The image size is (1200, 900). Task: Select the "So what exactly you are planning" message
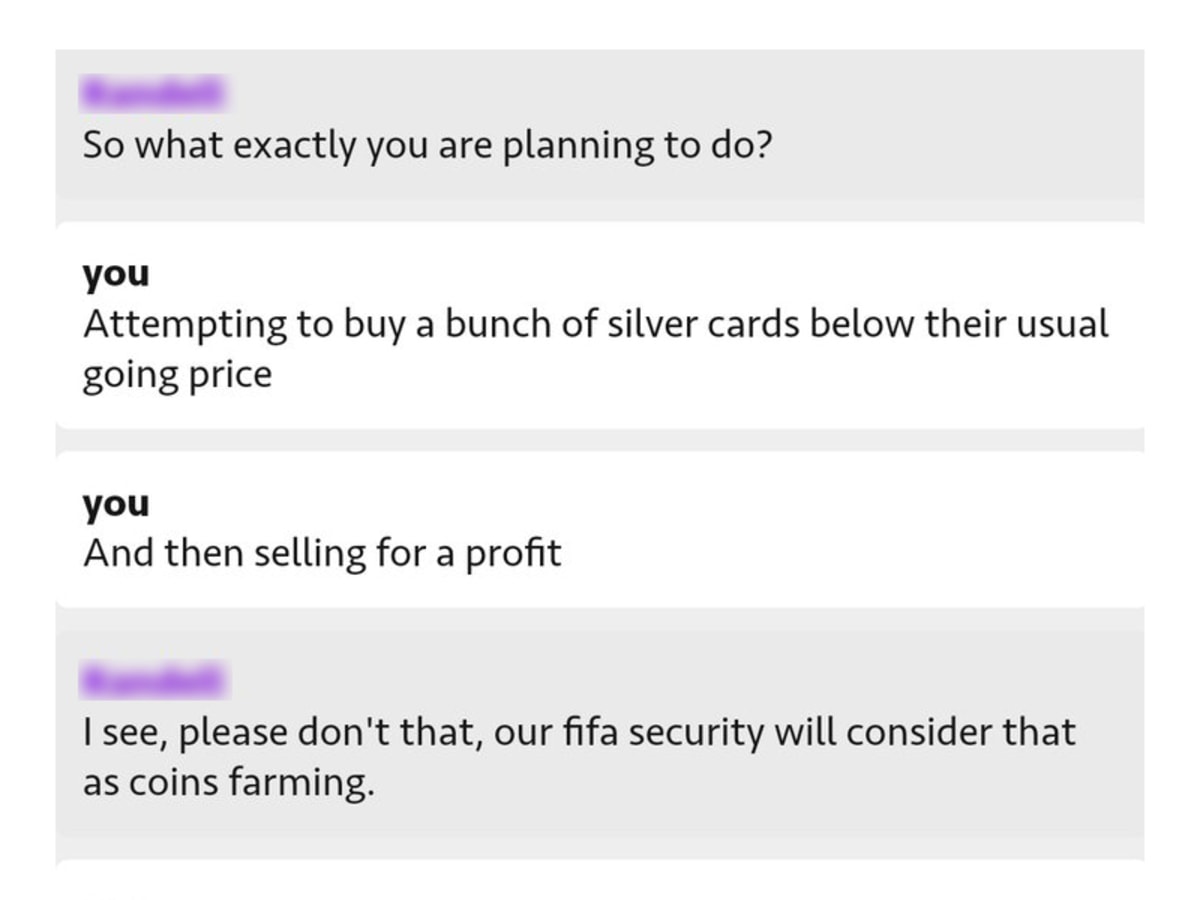coord(428,147)
